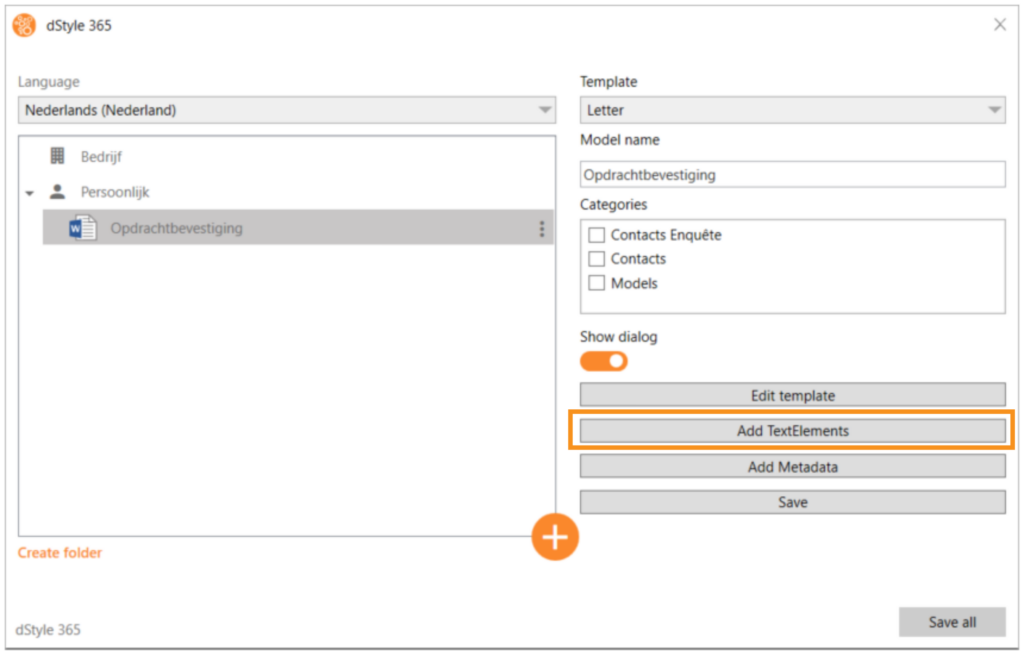
Task: Open the three-dot menu for Opdrachtbevestiging
Action: pos(541,228)
